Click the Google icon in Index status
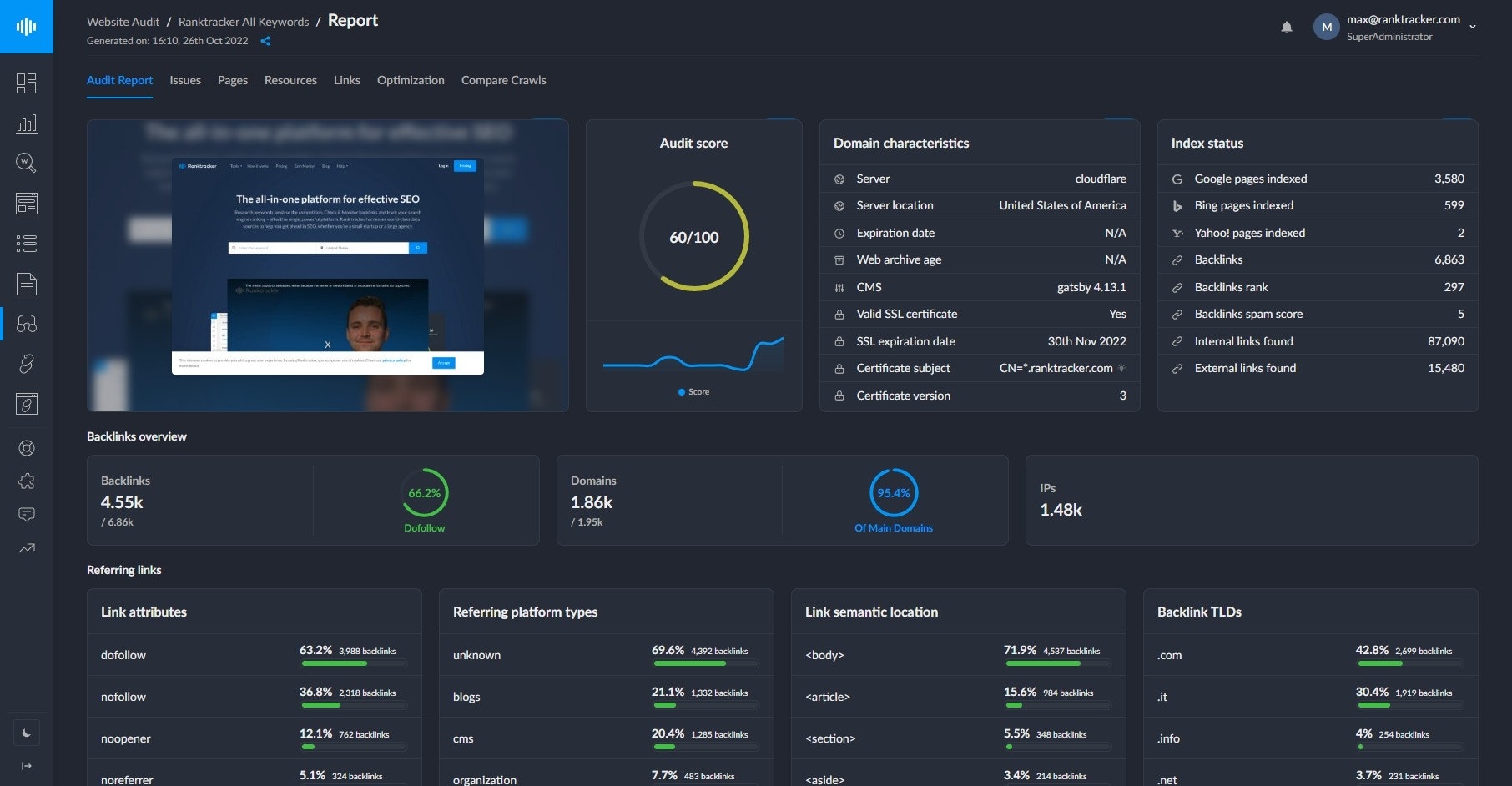 1177,179
